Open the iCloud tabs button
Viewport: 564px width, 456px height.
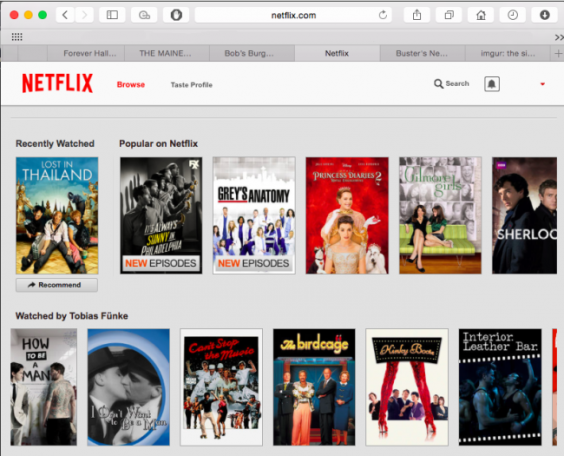pos(144,15)
